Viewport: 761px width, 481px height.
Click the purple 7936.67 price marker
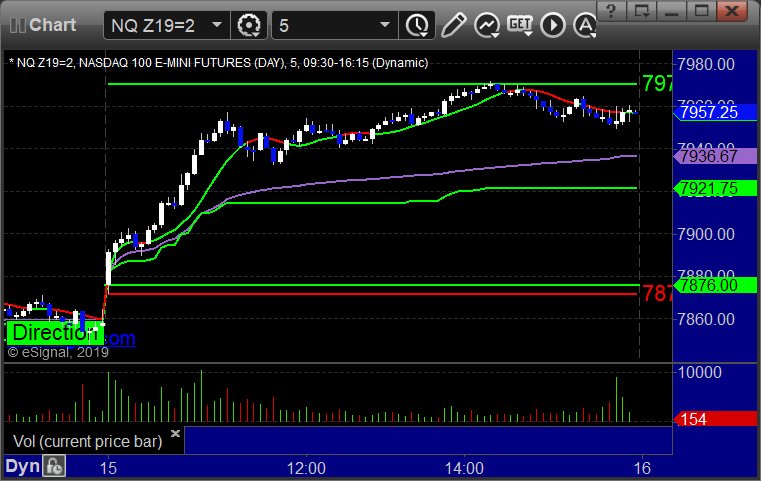pyautogui.click(x=715, y=156)
